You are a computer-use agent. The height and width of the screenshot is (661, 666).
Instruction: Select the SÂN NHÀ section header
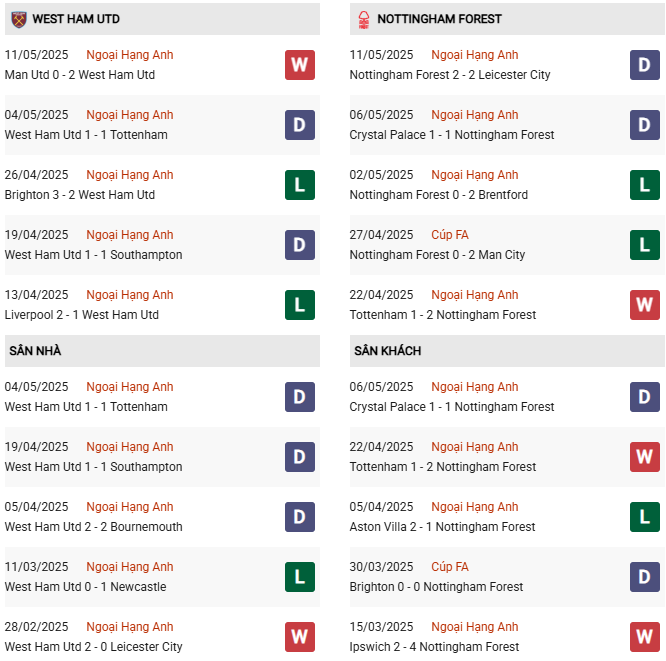(162, 351)
